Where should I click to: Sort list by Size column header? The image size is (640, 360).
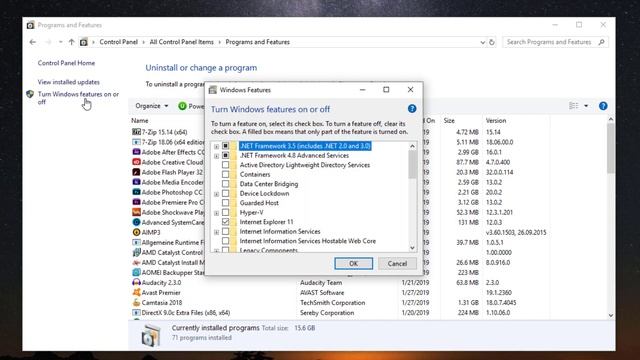[449, 121]
